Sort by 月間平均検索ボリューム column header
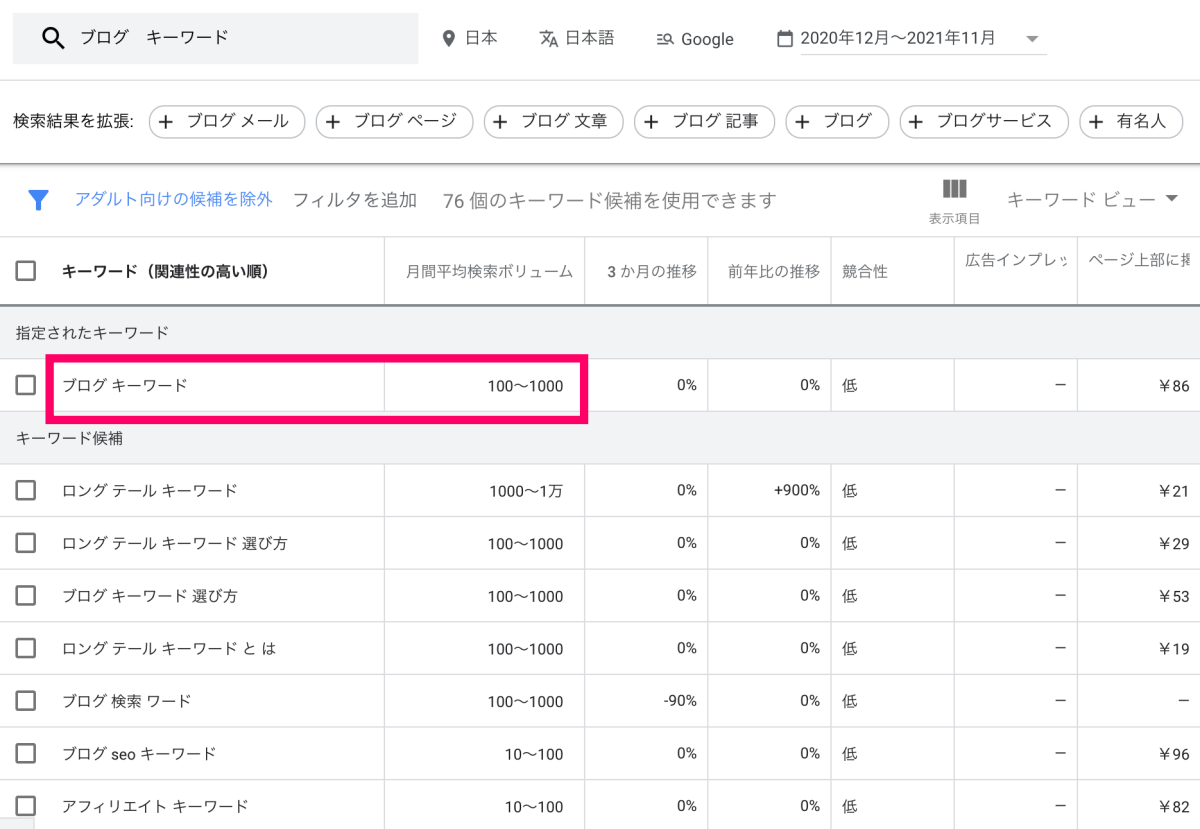 (489, 271)
